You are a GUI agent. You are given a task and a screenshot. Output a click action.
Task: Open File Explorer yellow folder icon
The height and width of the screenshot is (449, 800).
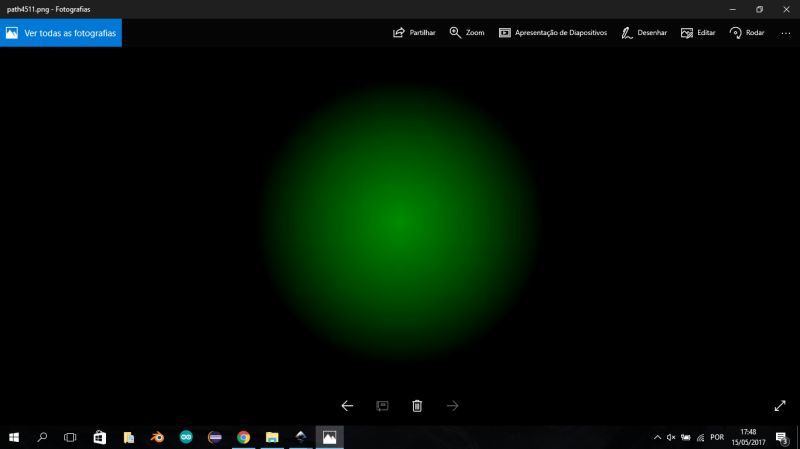[x=272, y=437]
